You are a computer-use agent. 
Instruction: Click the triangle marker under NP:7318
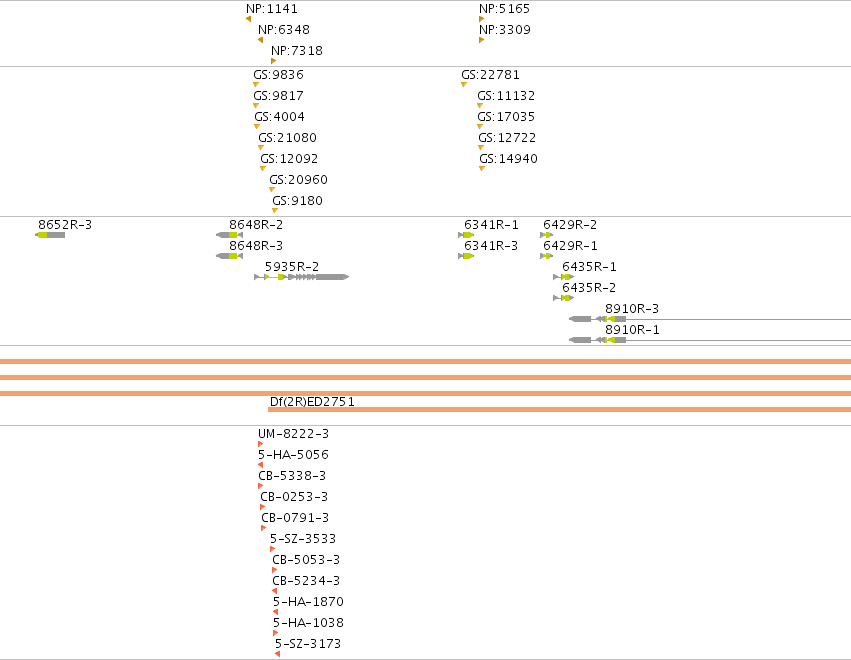click(274, 61)
